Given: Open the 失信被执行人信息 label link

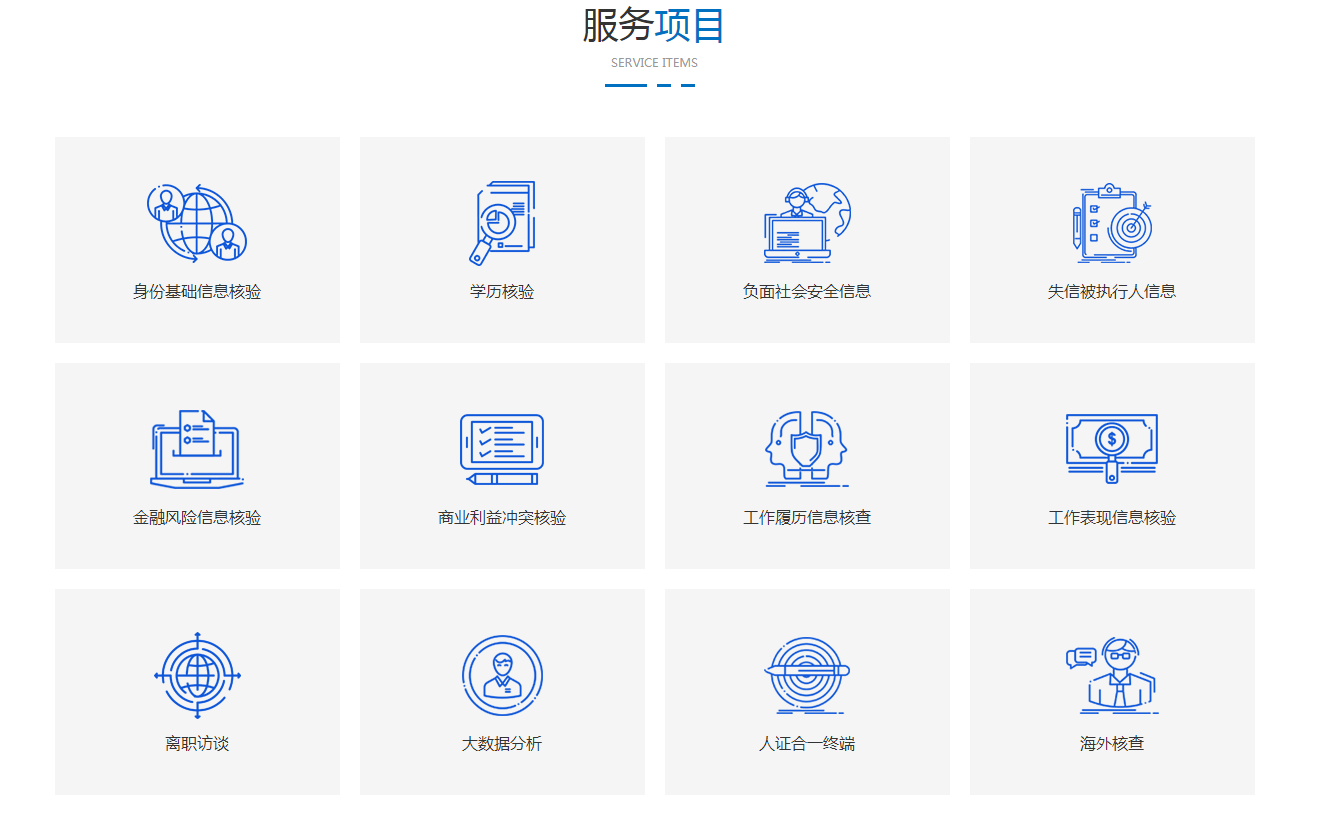Looking at the screenshot, I should pyautogui.click(x=1112, y=292).
